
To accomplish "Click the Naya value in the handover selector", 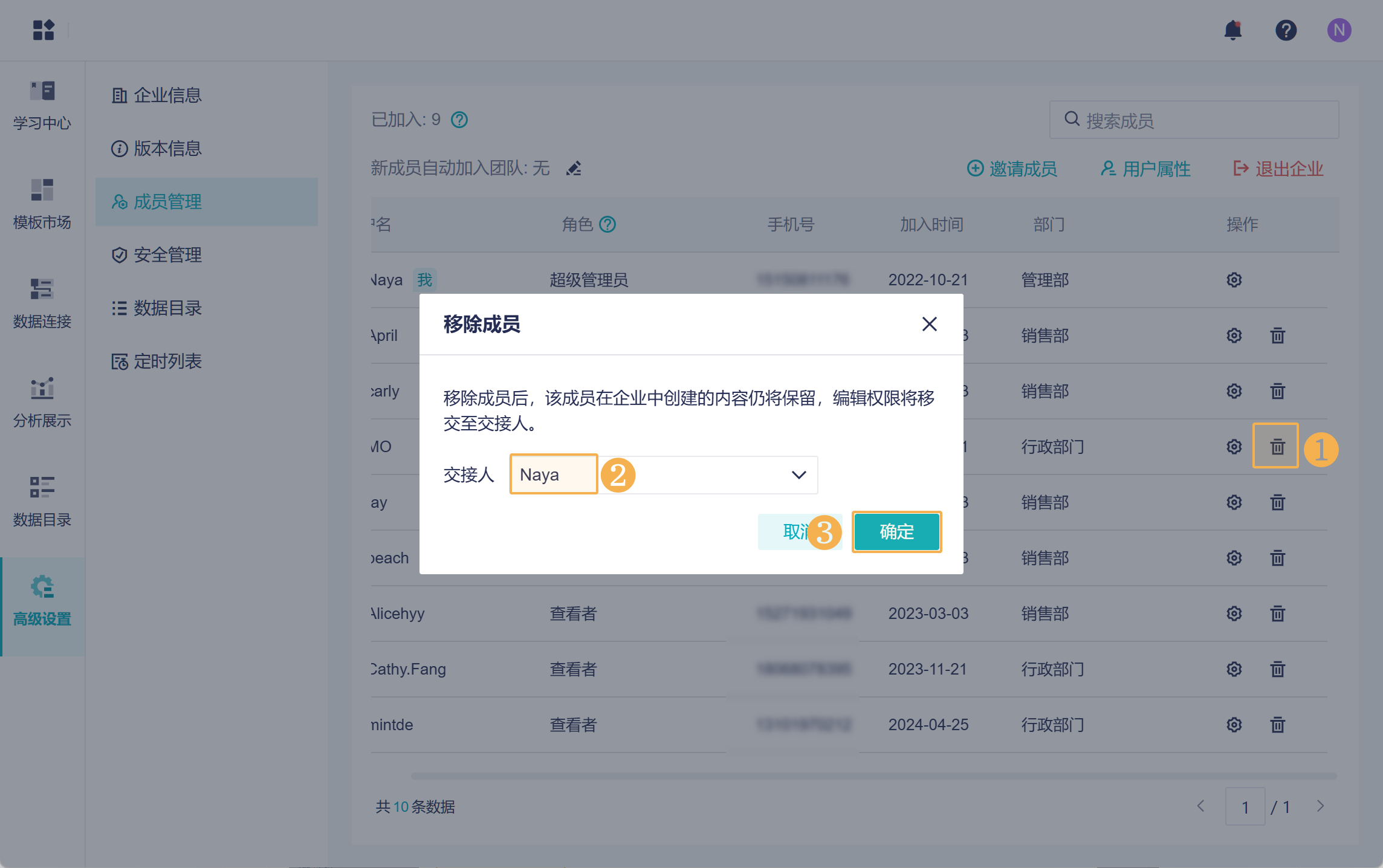I will pos(540,475).
